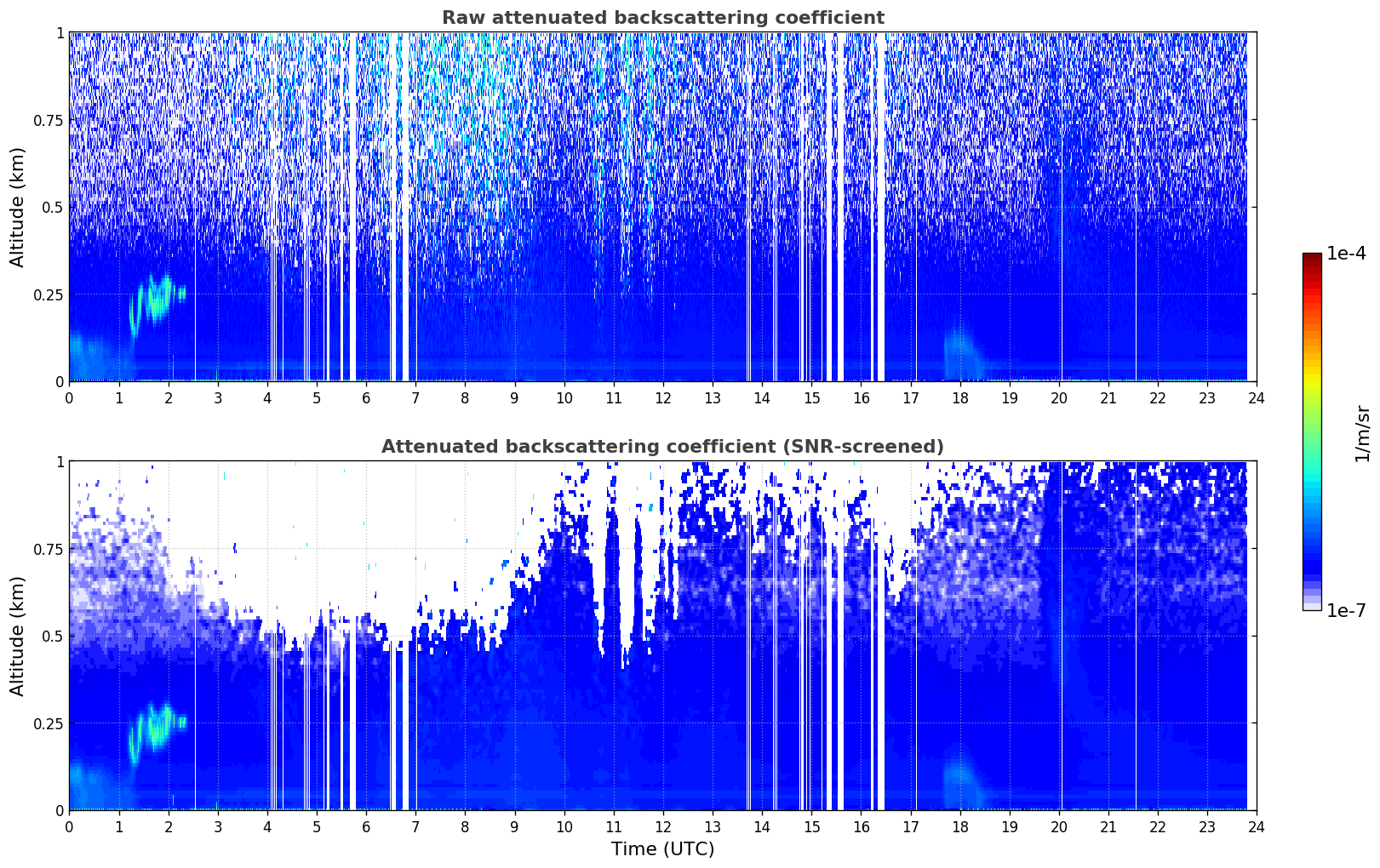The width and height of the screenshot is (1380, 868).
Task: Click the bright cloud feature in the top plot
Action: pyautogui.click(x=157, y=303)
